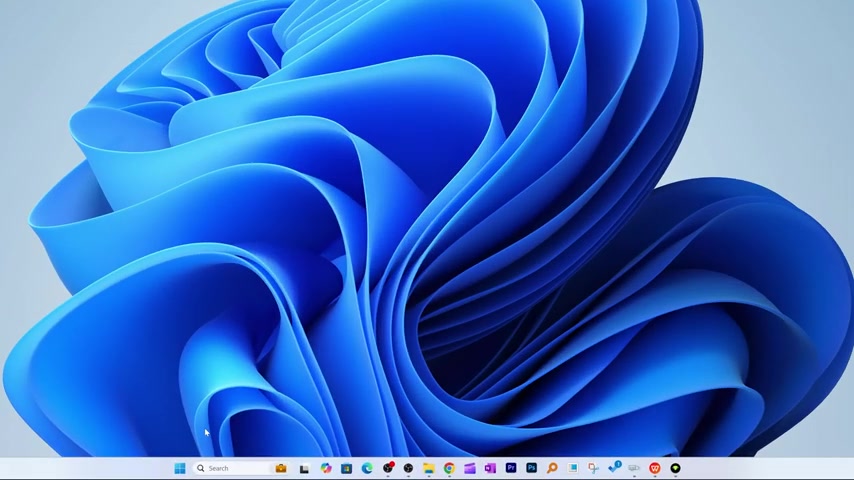Viewport: 854px width, 480px height.
Task: Launch Copilot from the taskbar
Action: (326, 468)
